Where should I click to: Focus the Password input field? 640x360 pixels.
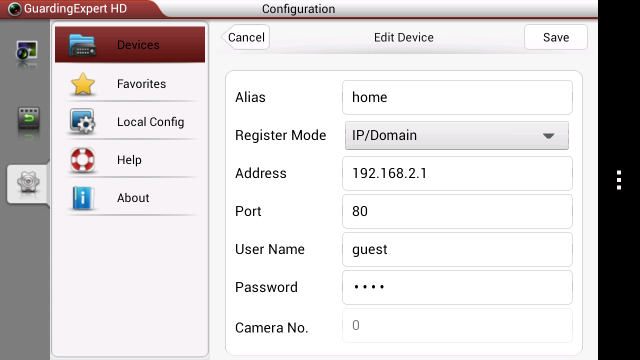pos(457,287)
